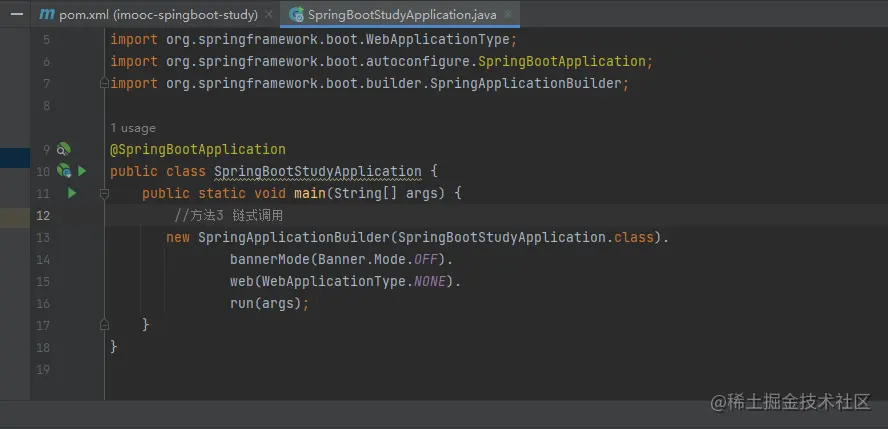This screenshot has width=888, height=429.
Task: Collapse the main method fold marker on line 11
Action: 104,194
